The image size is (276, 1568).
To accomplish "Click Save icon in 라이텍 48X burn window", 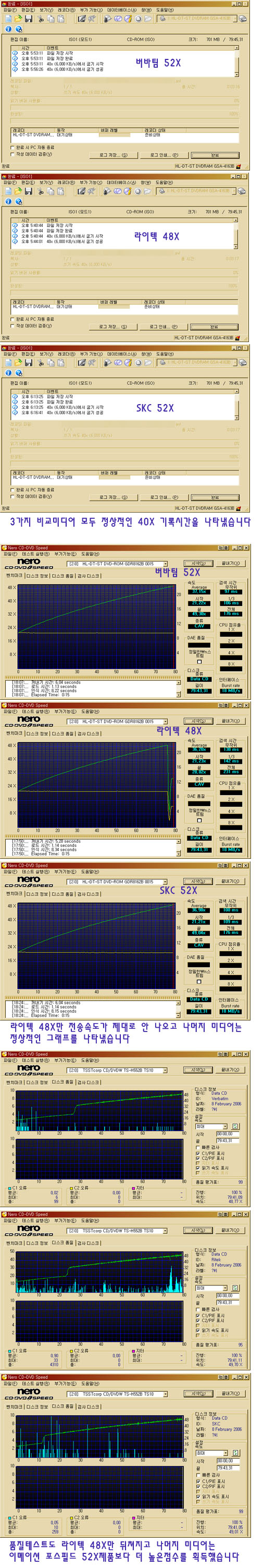I will [28, 191].
